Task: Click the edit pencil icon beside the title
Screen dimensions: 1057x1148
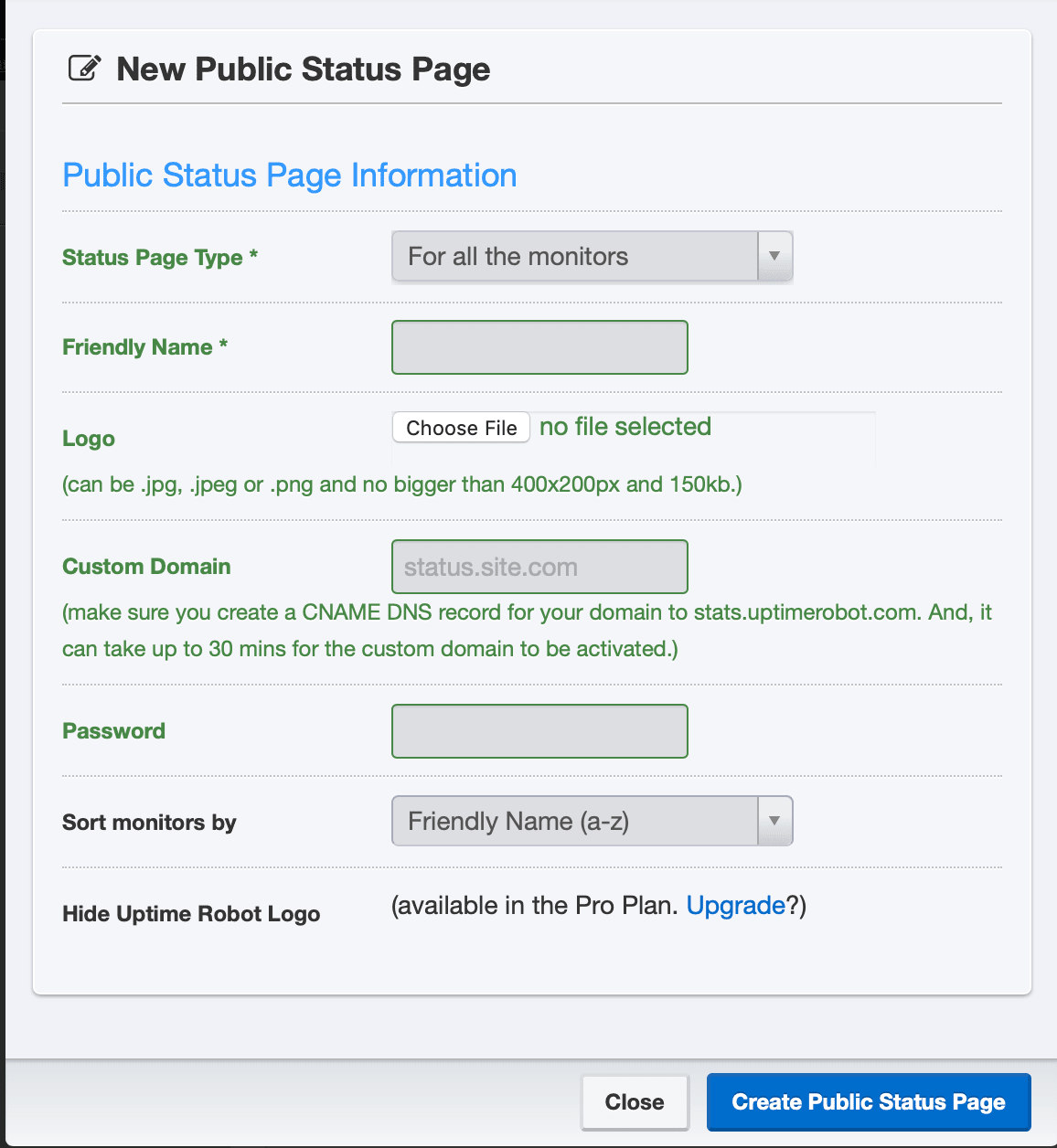Action: (84, 69)
